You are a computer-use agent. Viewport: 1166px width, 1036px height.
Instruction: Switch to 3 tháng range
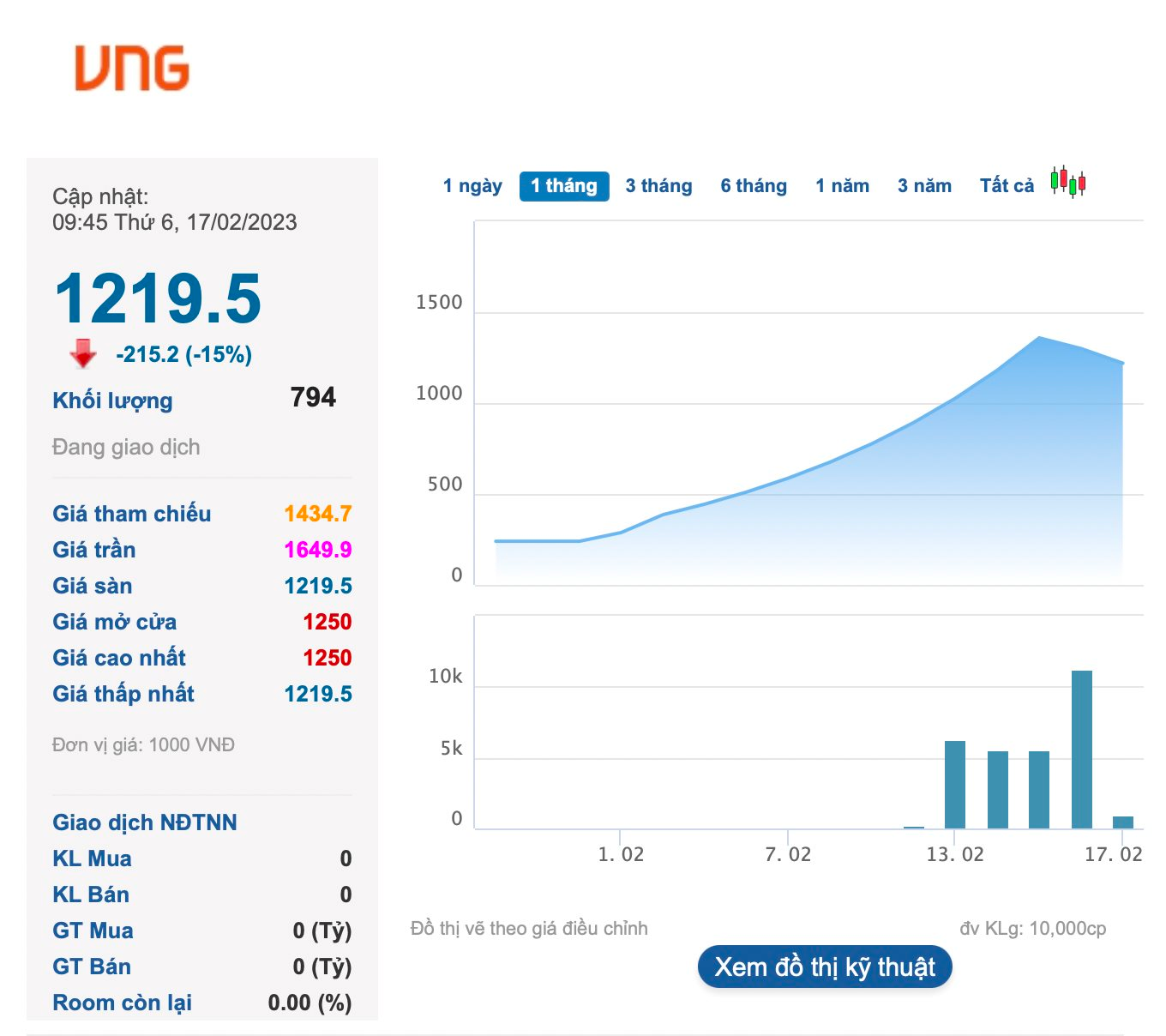point(658,186)
